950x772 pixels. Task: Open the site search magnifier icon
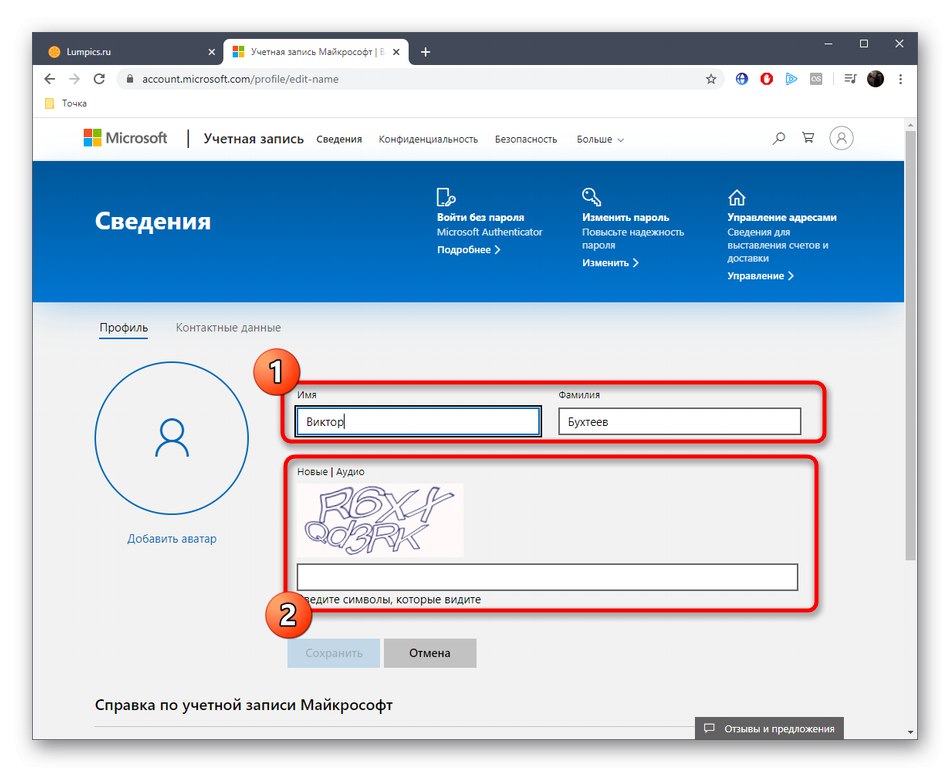[779, 138]
